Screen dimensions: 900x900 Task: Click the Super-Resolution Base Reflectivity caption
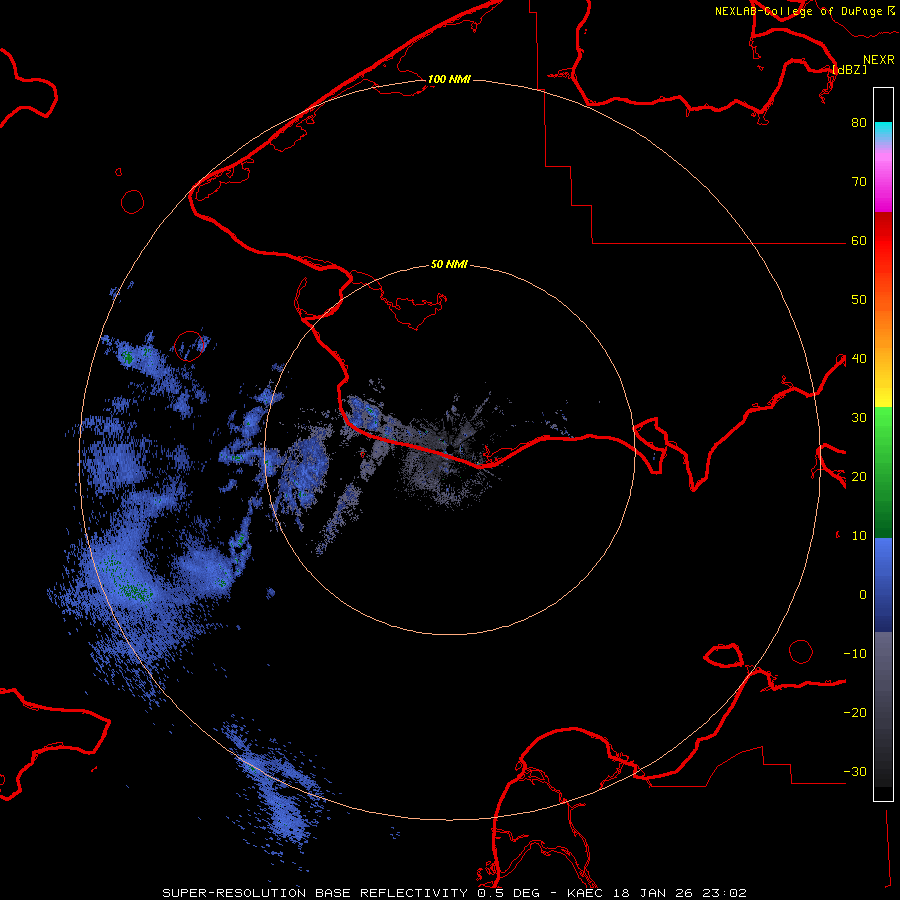(455, 893)
